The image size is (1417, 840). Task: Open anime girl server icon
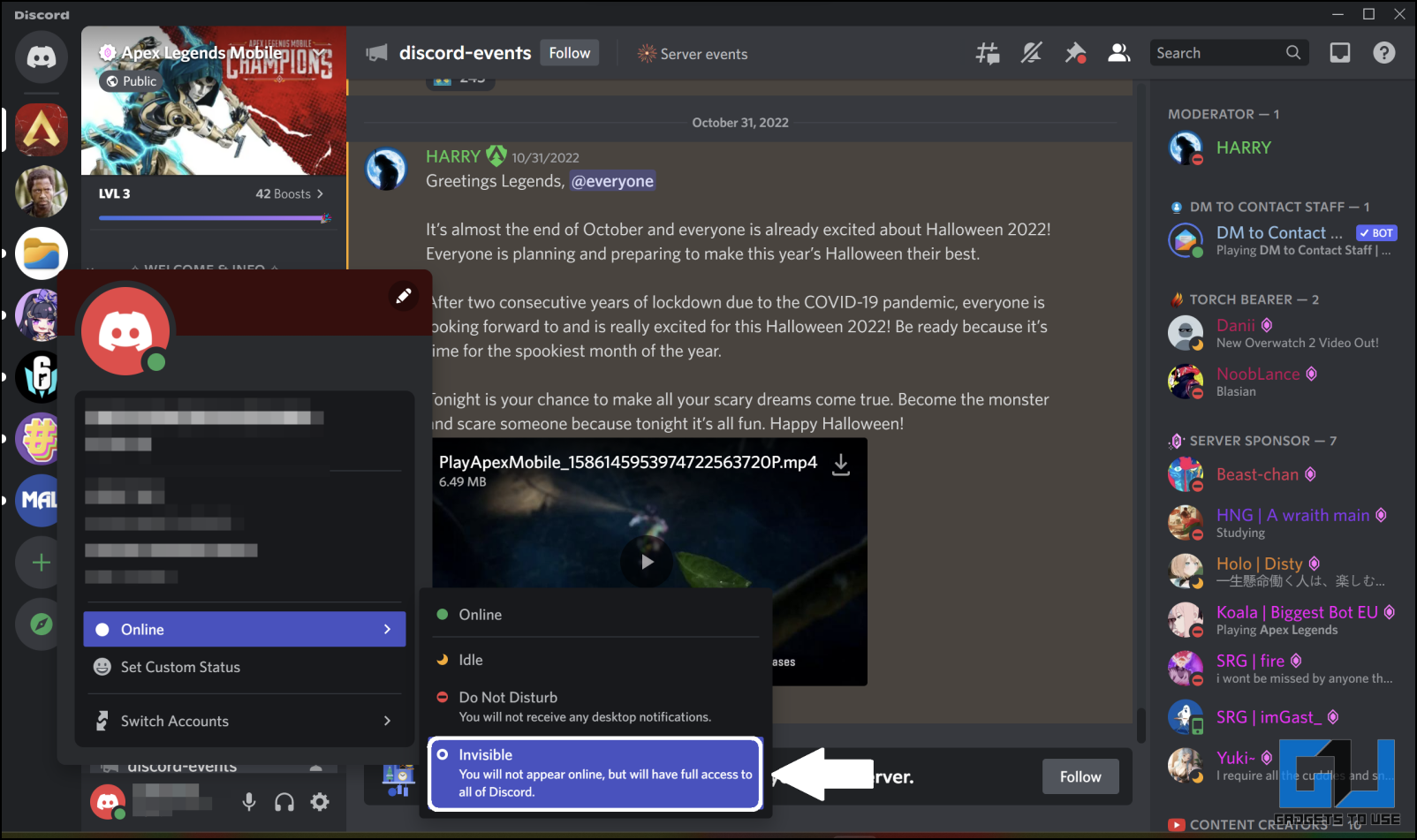click(x=37, y=314)
